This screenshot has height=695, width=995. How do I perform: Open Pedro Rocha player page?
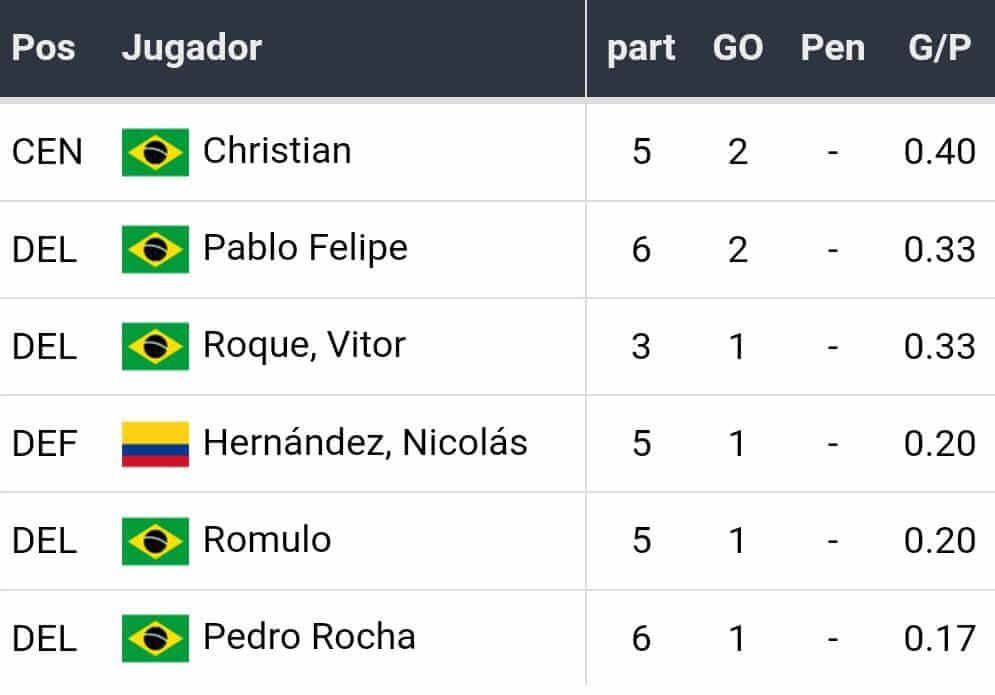[309, 637]
